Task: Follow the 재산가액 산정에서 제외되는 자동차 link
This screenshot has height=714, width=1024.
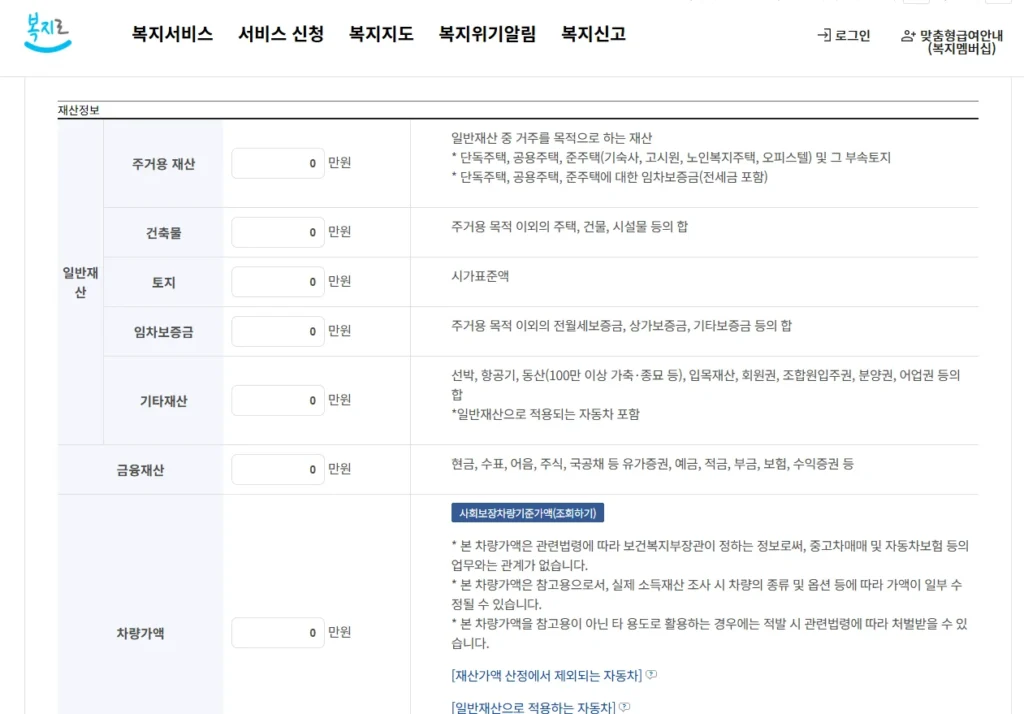Action: (548, 675)
